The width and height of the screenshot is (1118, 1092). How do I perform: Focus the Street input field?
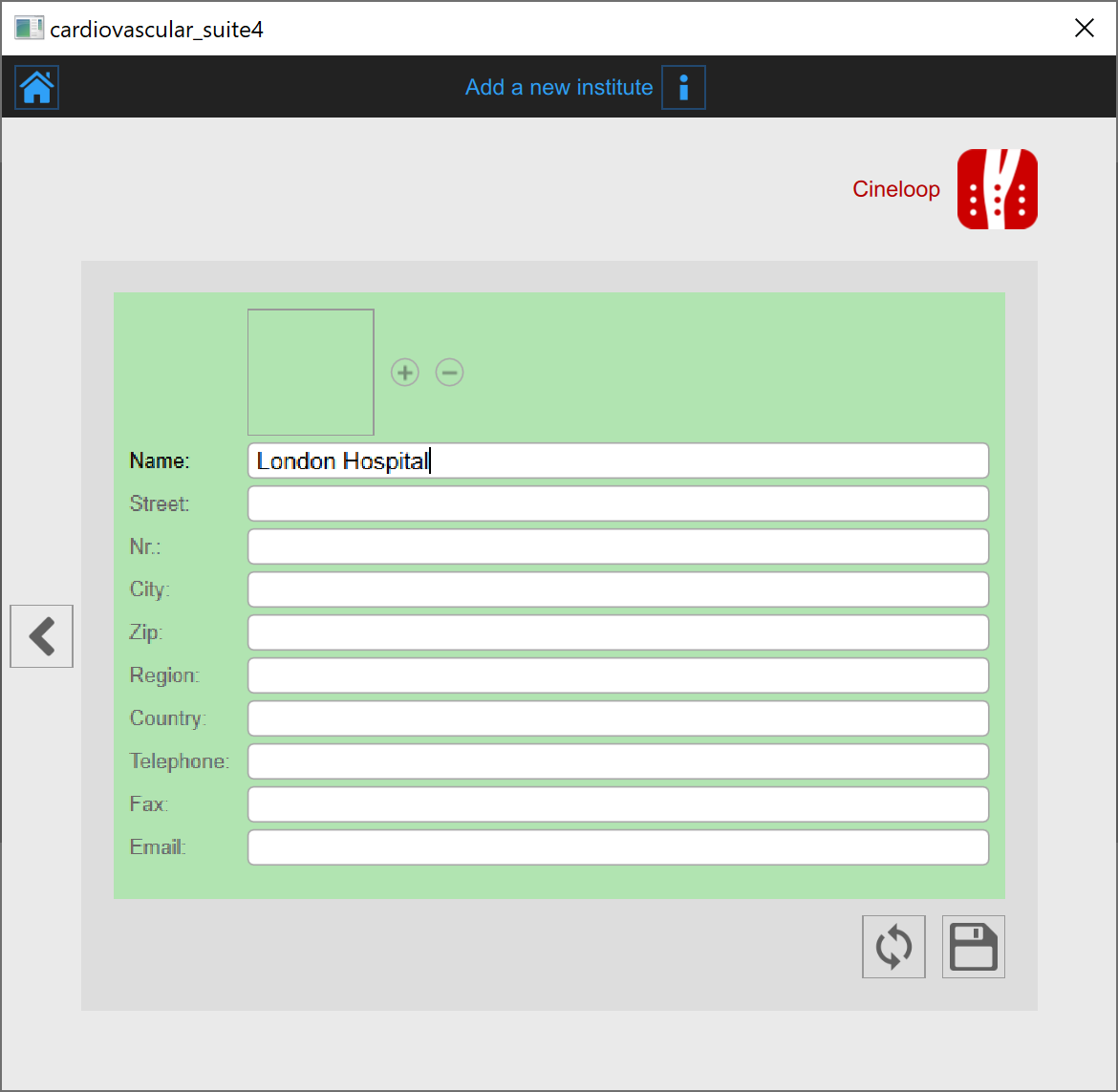coord(617,503)
